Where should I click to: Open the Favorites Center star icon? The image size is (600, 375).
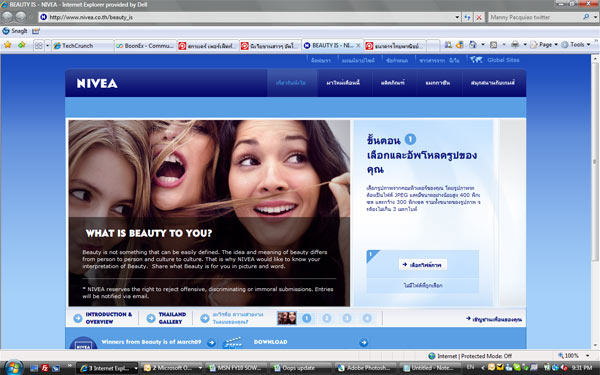(x=7, y=45)
